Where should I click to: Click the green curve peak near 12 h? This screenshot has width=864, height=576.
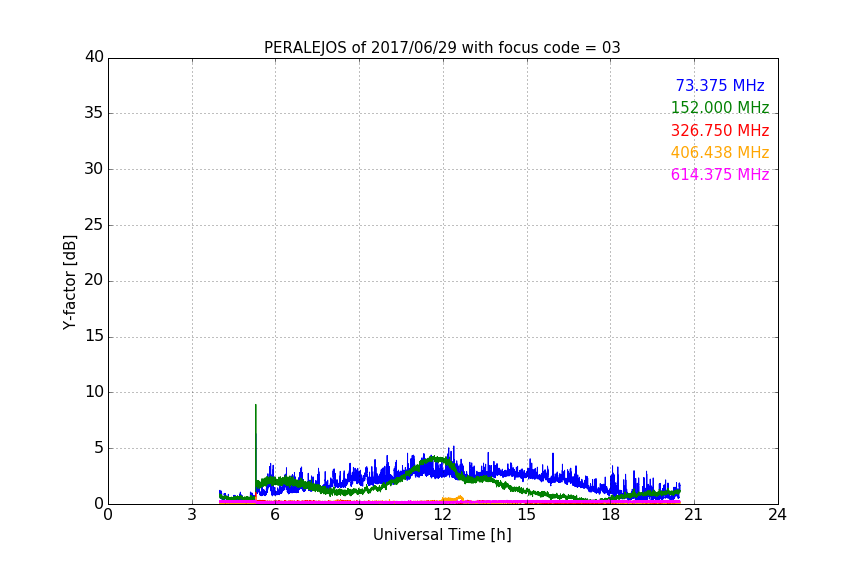(436, 459)
